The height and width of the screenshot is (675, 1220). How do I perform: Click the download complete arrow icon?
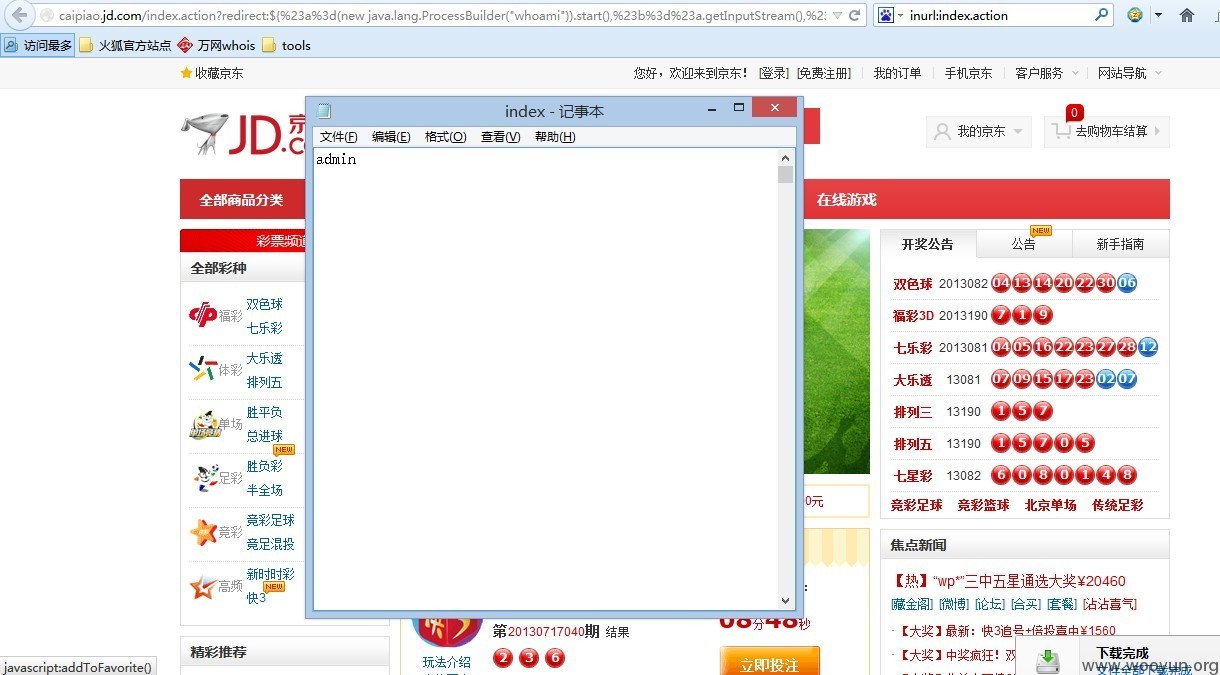click(1048, 660)
